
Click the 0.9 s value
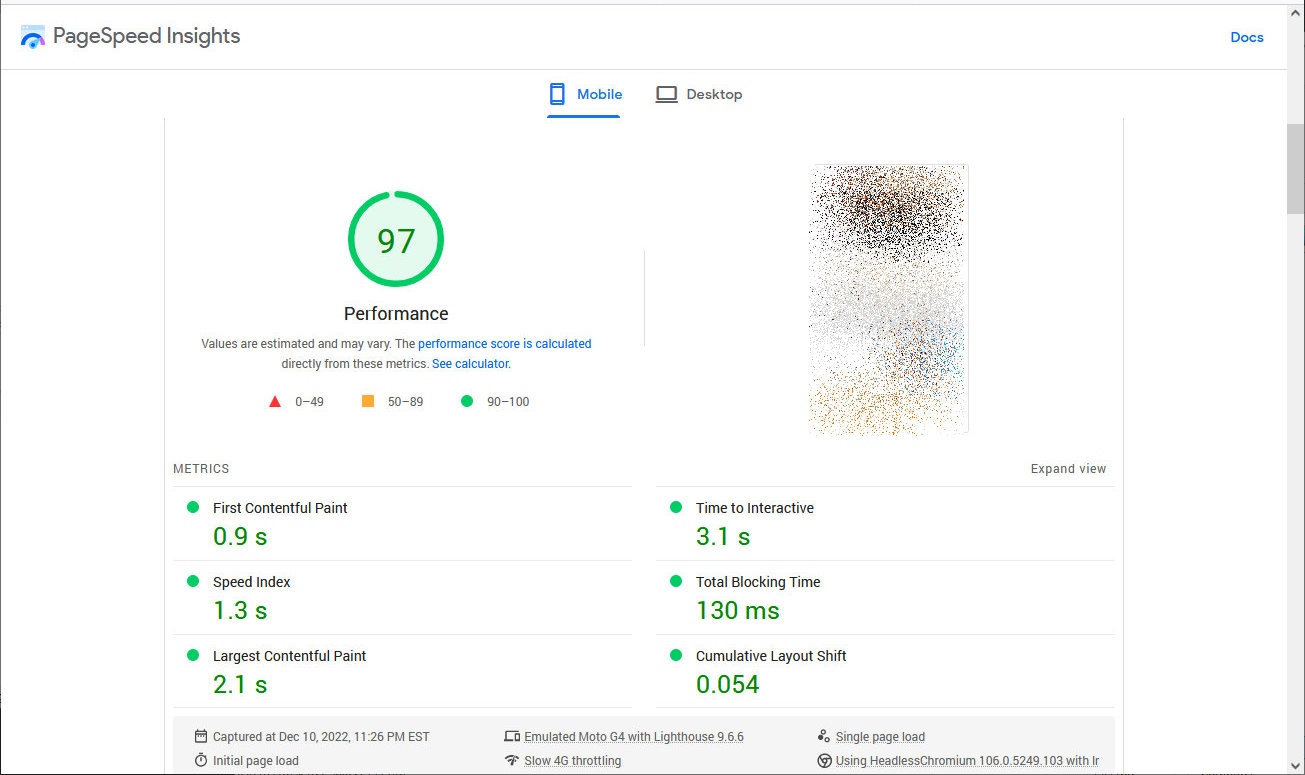(x=240, y=536)
